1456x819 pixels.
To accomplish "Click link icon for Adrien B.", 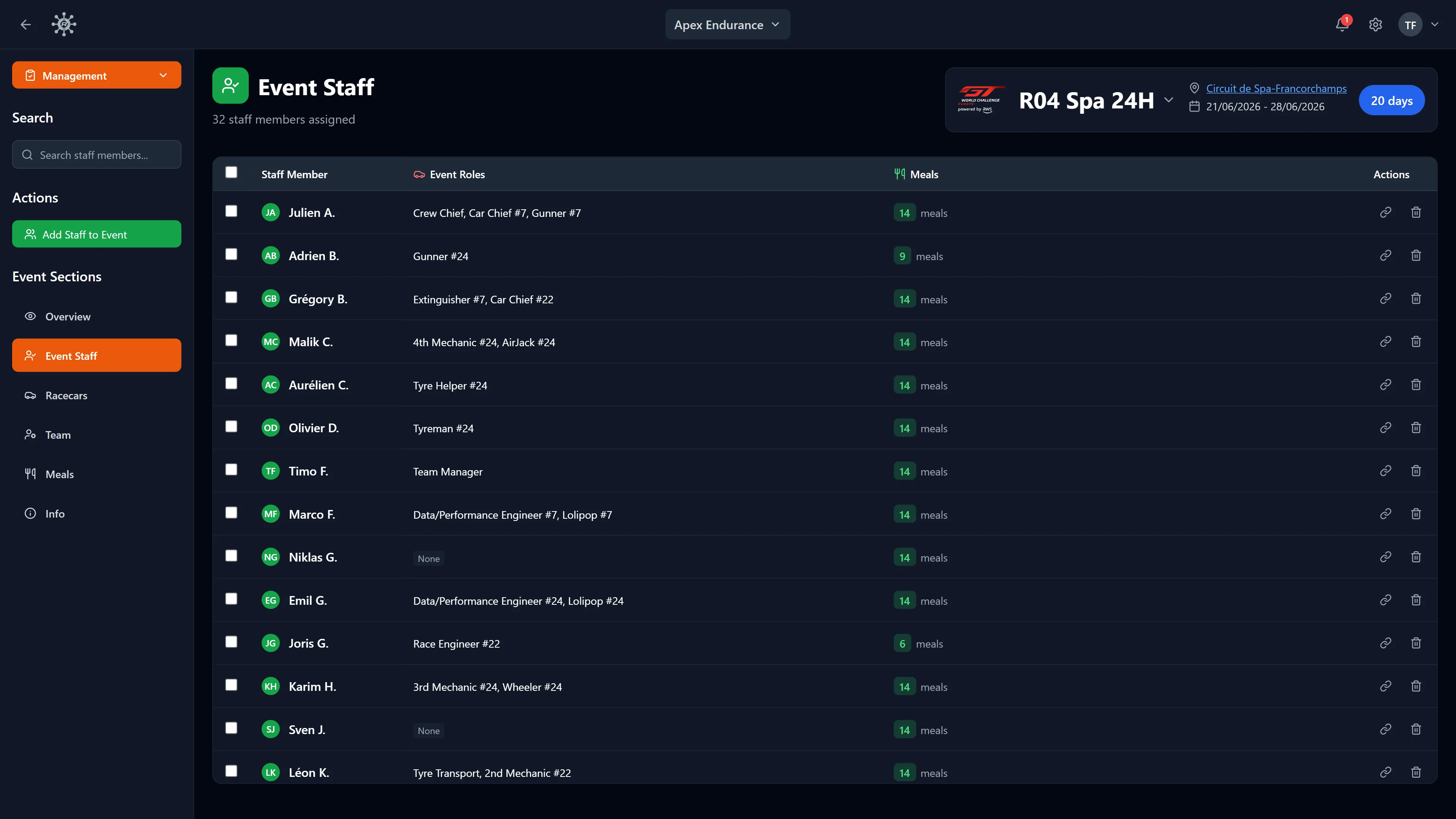I will [x=1385, y=256].
